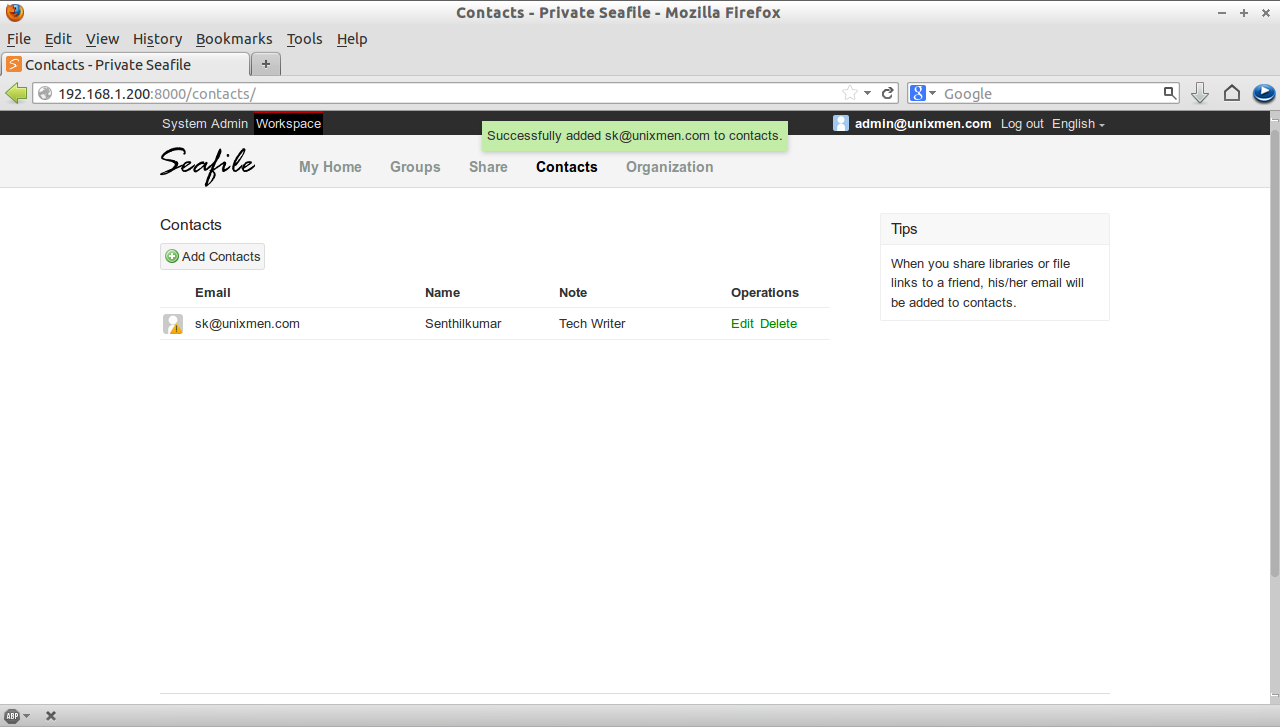Image resolution: width=1280 pixels, height=728 pixels.
Task: Click the Contacts page heading
Action: click(x=191, y=225)
